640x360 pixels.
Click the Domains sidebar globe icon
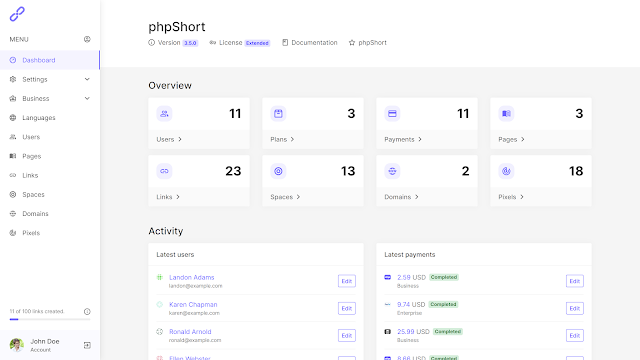(x=13, y=213)
